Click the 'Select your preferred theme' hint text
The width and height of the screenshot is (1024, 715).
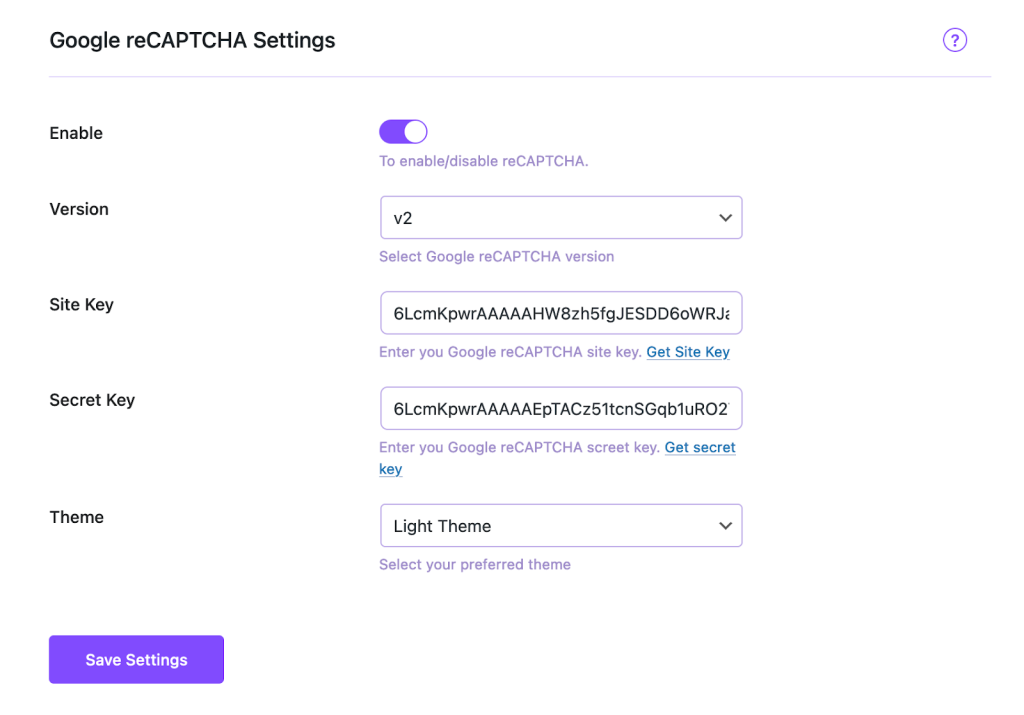tap(475, 564)
